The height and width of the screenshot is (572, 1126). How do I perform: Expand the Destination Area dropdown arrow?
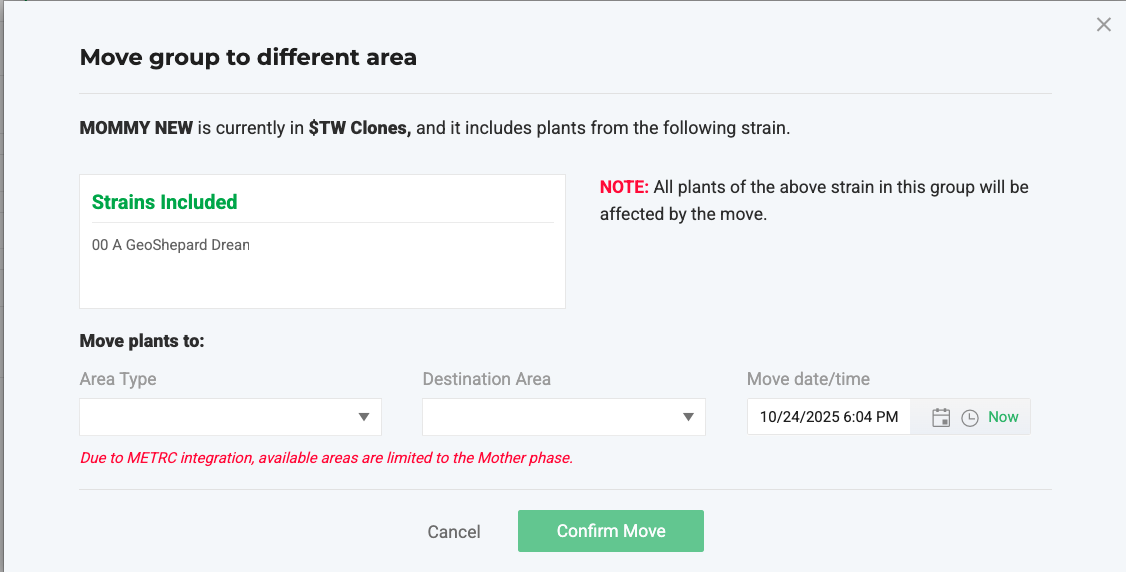(688, 417)
